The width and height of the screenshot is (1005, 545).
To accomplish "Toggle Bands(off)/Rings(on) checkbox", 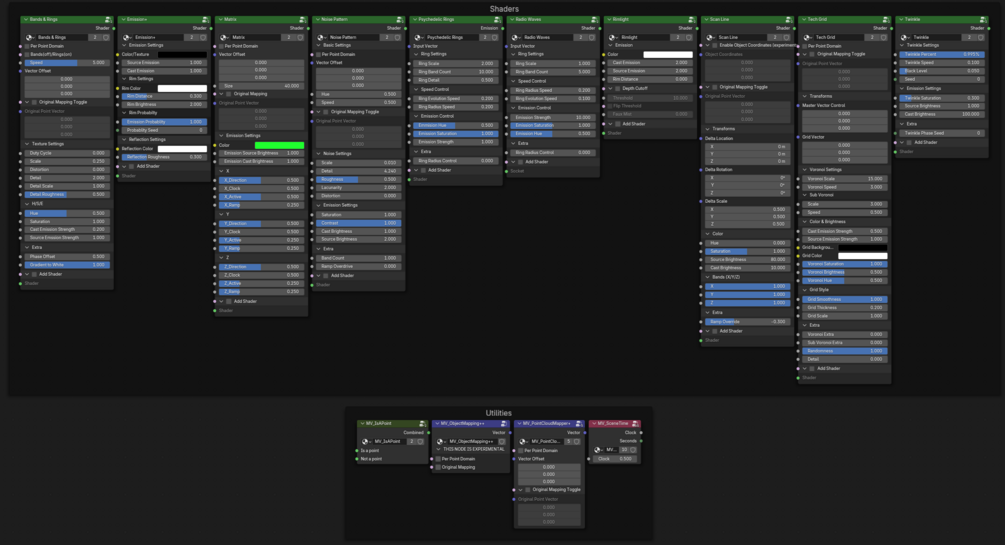I will coord(27,54).
